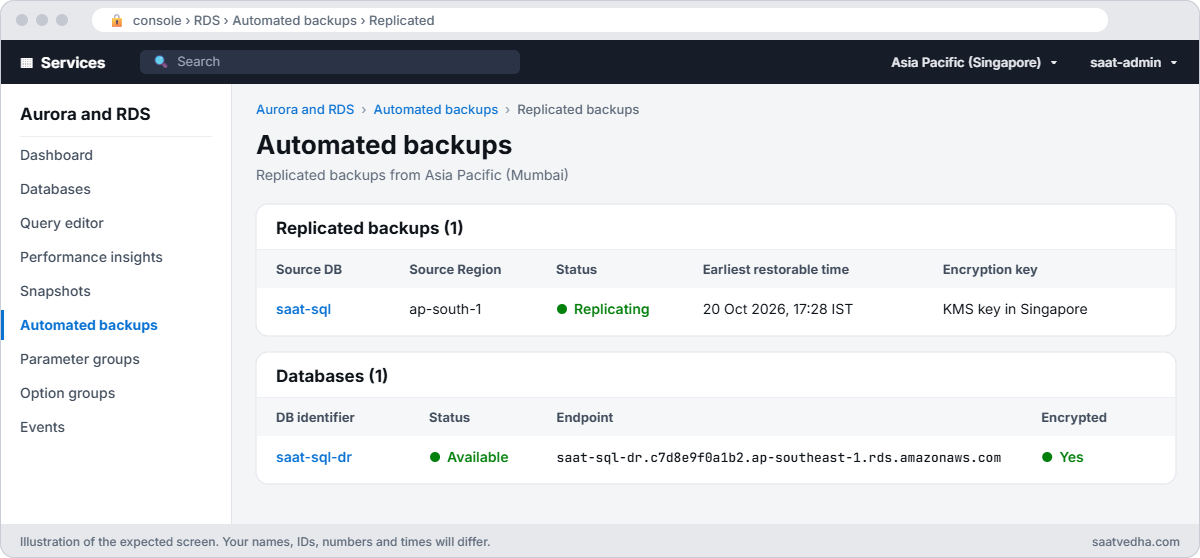Click the Databases (1) heading
The width and height of the screenshot is (1200, 558).
coord(332,376)
